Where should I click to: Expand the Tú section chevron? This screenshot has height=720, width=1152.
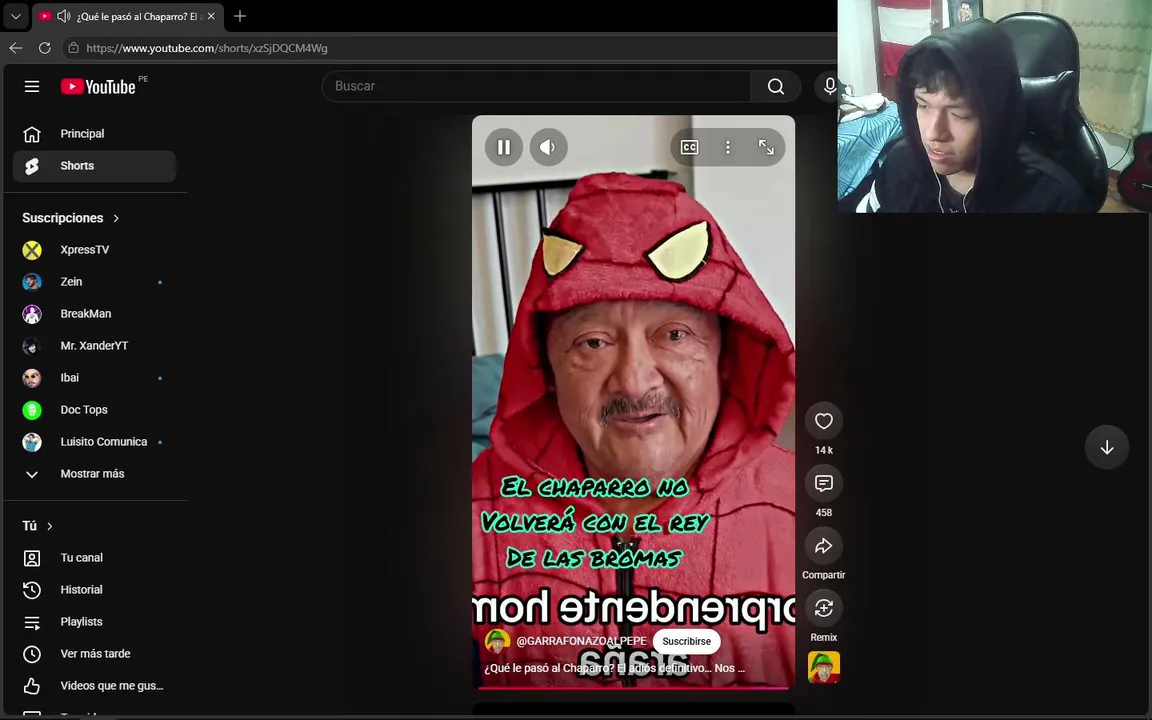point(50,526)
